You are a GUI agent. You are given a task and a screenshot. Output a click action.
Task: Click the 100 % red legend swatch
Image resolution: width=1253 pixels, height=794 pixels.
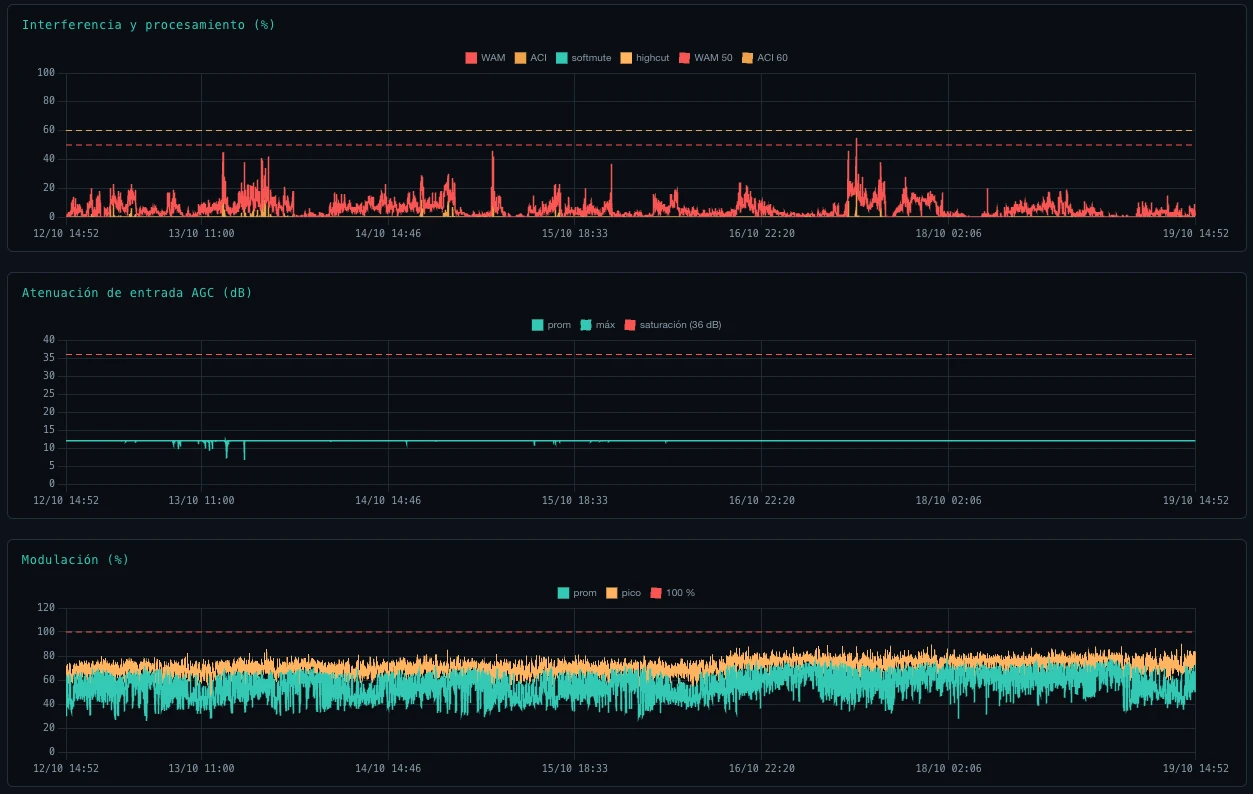point(656,593)
